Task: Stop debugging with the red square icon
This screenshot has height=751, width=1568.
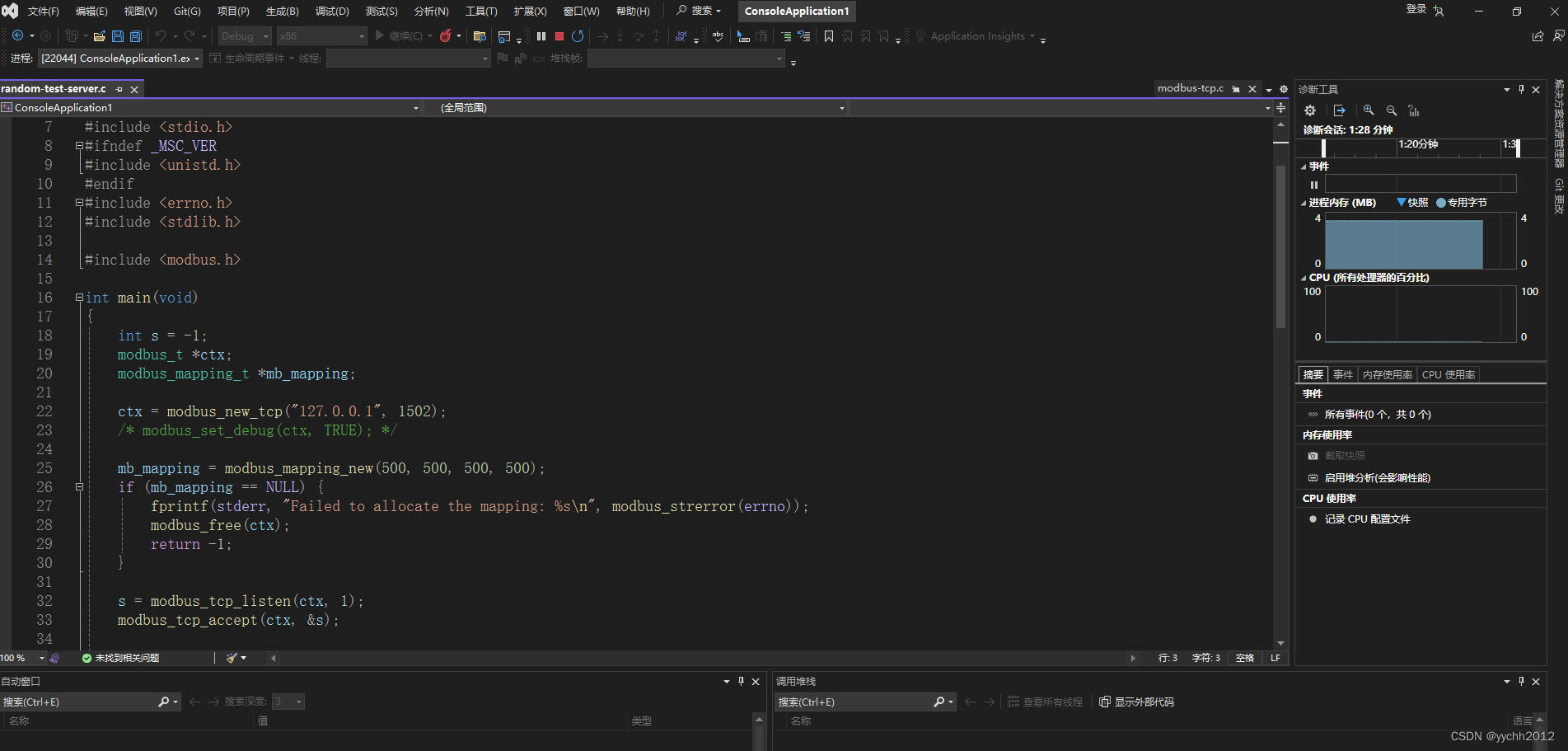Action: click(559, 35)
